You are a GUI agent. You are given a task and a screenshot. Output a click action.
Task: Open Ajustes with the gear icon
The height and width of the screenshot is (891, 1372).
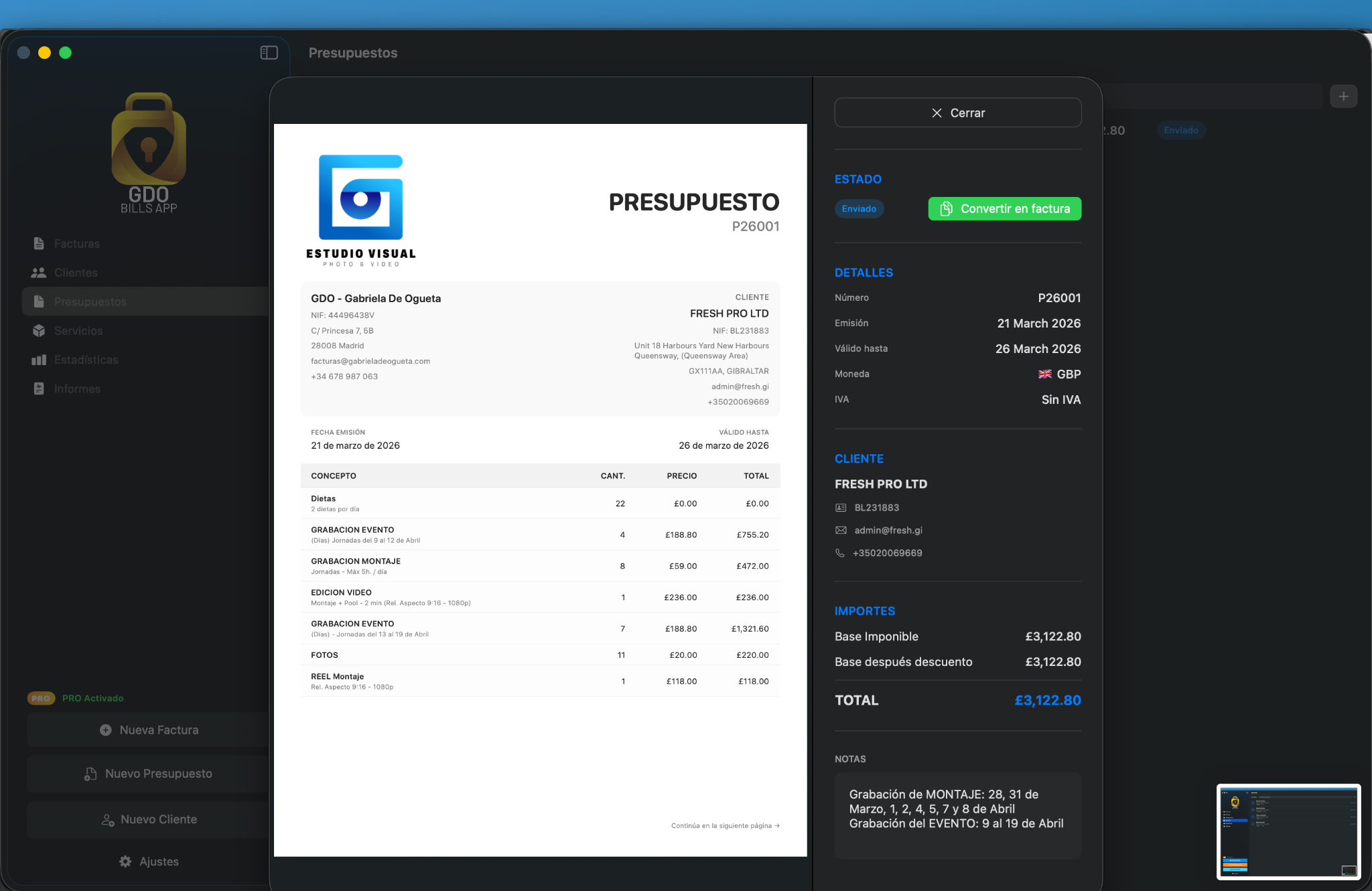(125, 862)
